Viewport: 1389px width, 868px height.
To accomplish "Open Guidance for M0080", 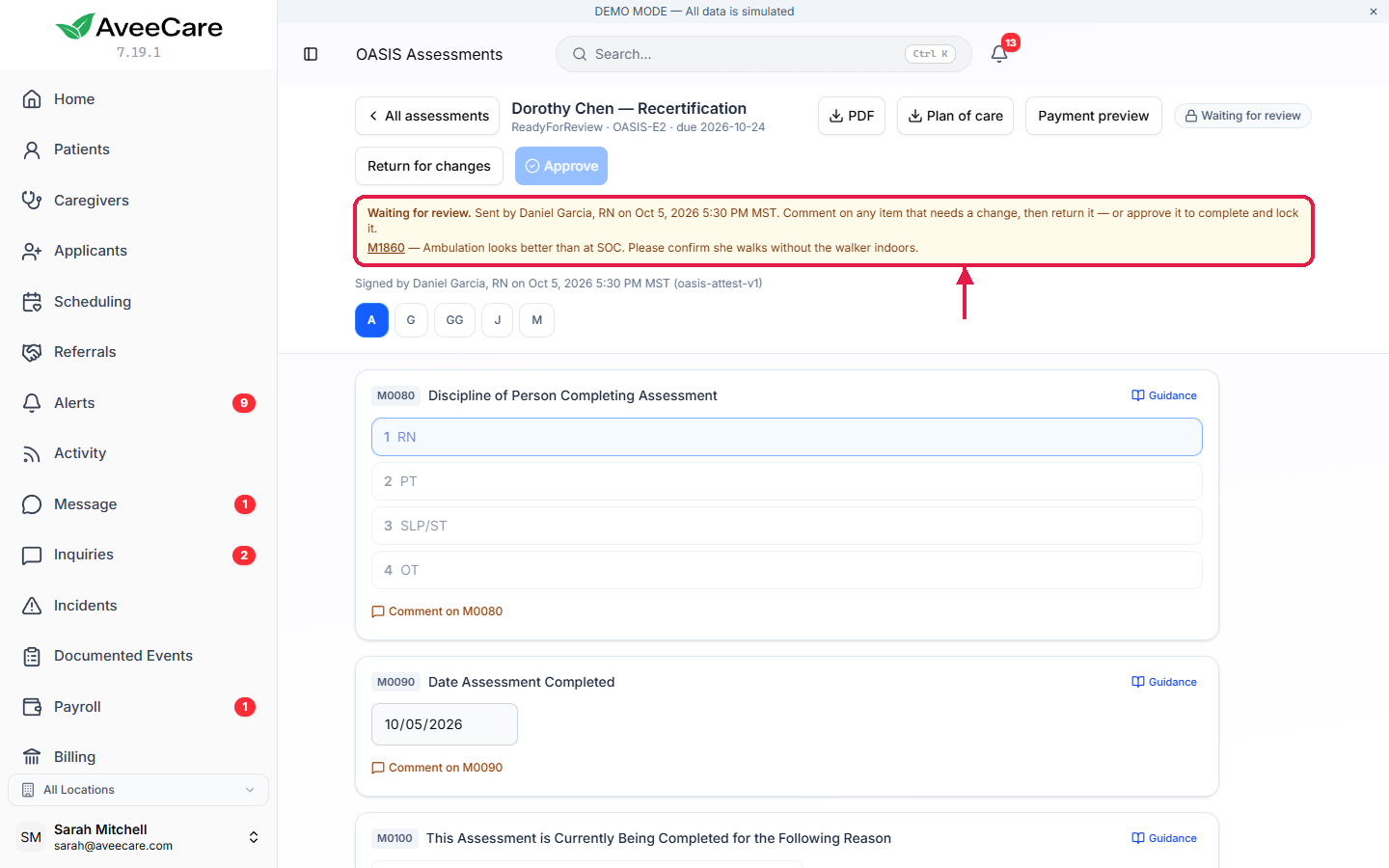I will pyautogui.click(x=1164, y=395).
